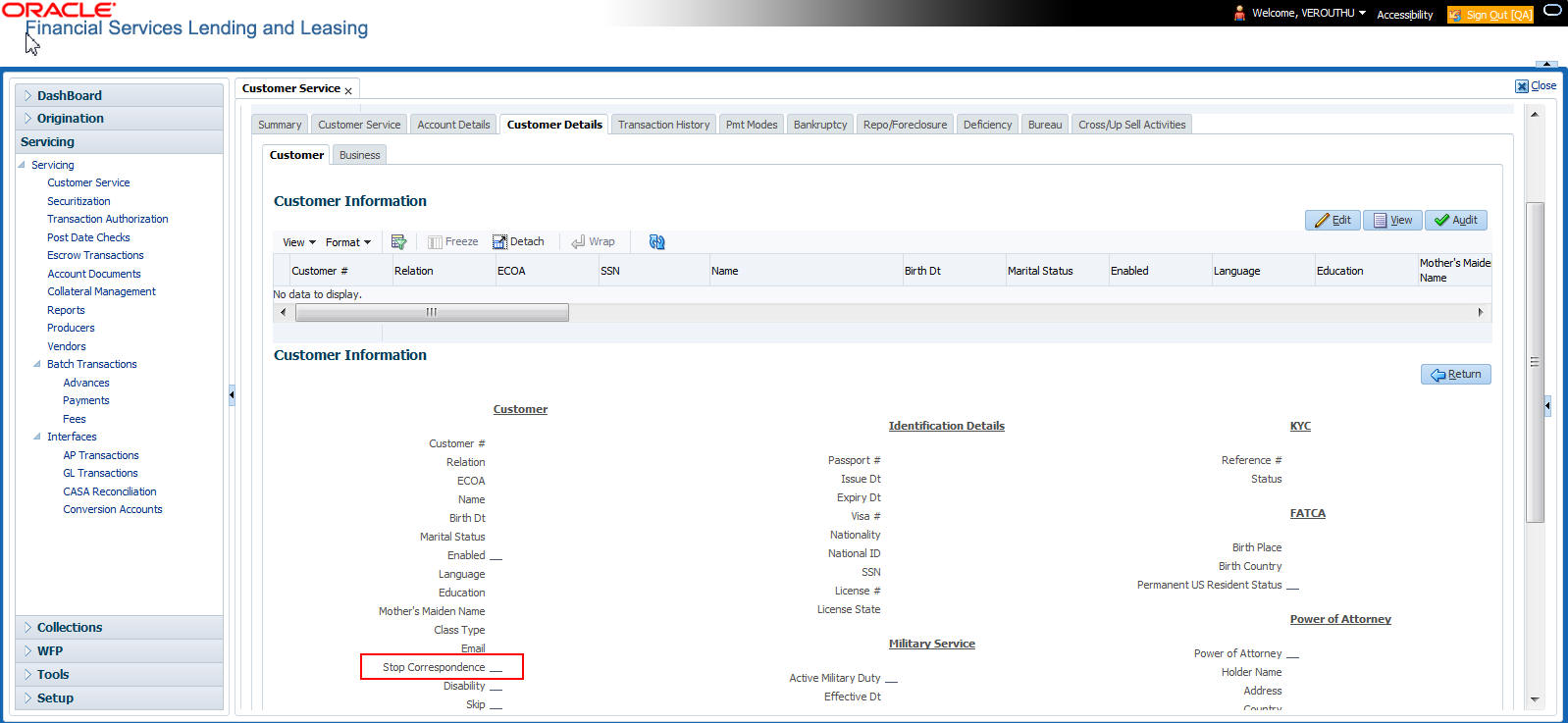Switch to the Transaction History tab
Screen dimensions: 1568x723
[x=663, y=125]
